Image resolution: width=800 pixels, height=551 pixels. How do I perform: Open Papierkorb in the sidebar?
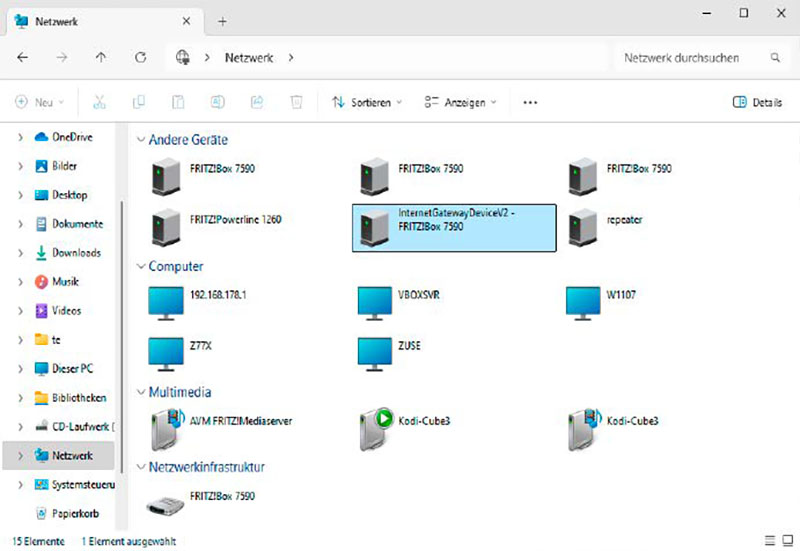[67, 513]
